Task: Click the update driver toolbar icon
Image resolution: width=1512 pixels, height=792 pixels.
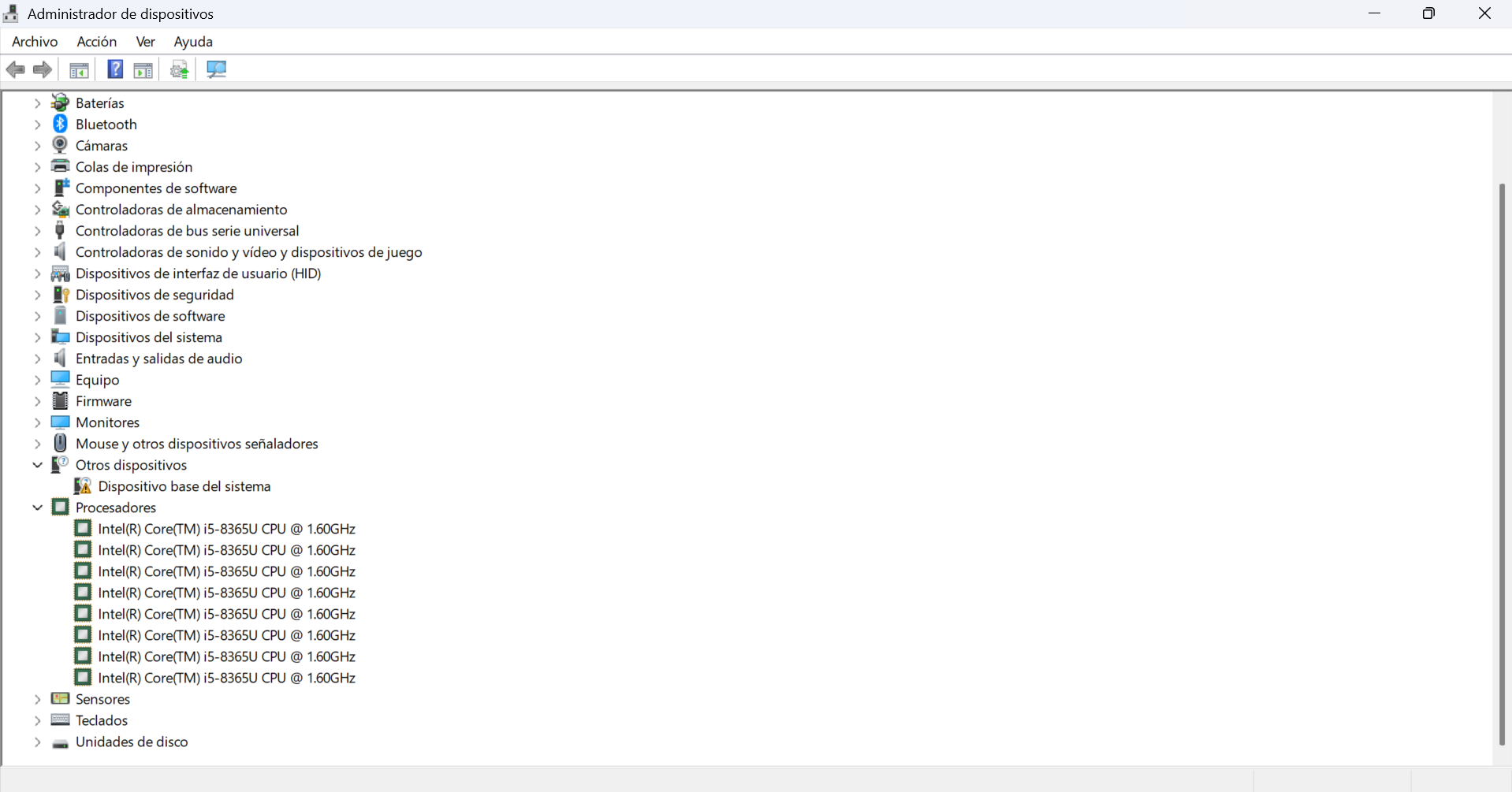Action: (x=180, y=69)
